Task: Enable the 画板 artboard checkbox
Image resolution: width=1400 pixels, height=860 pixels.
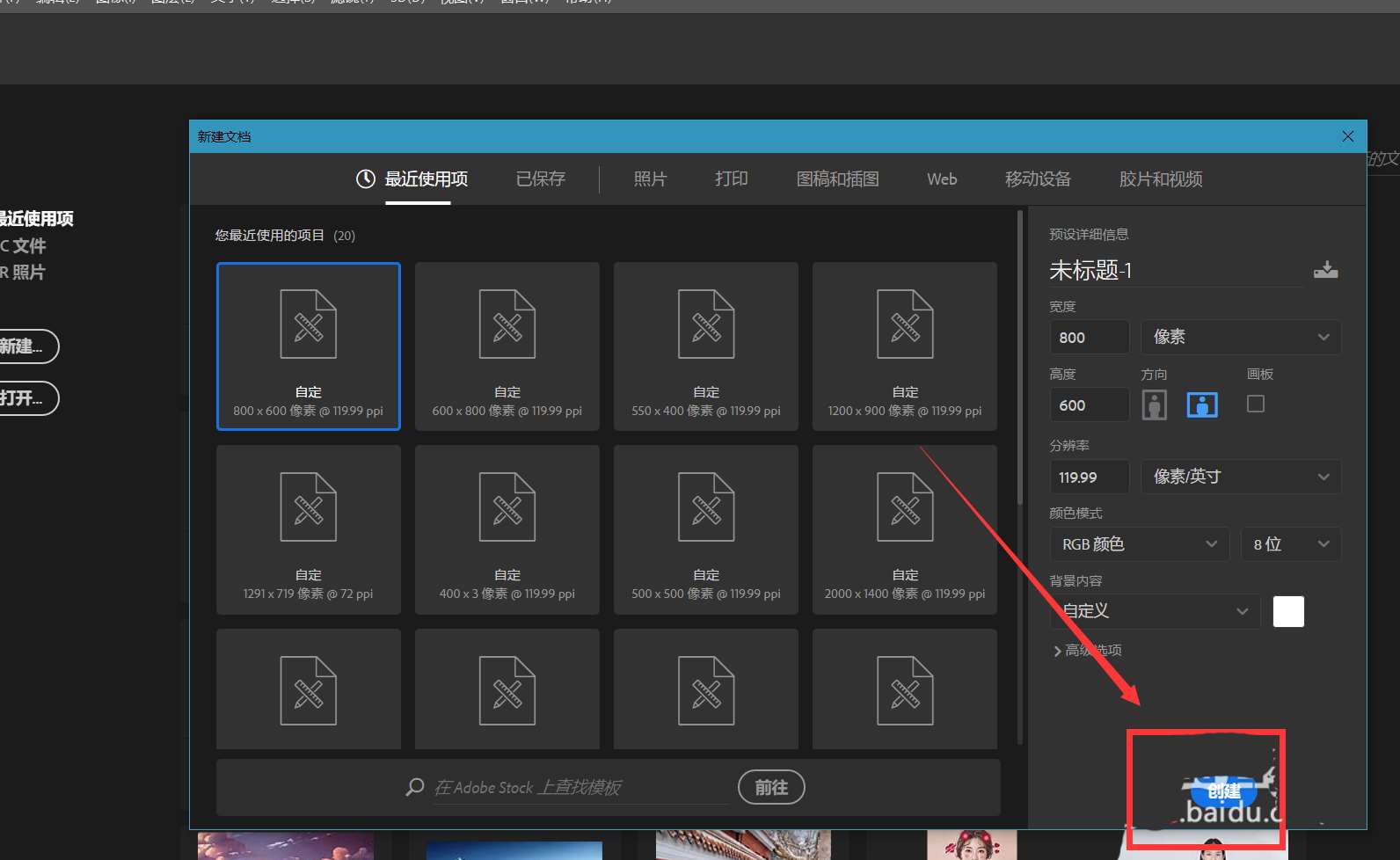Action: coord(1256,404)
